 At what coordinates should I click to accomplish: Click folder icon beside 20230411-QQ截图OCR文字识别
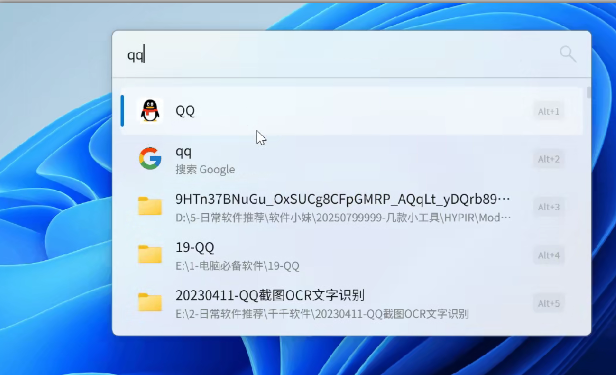[x=150, y=302]
